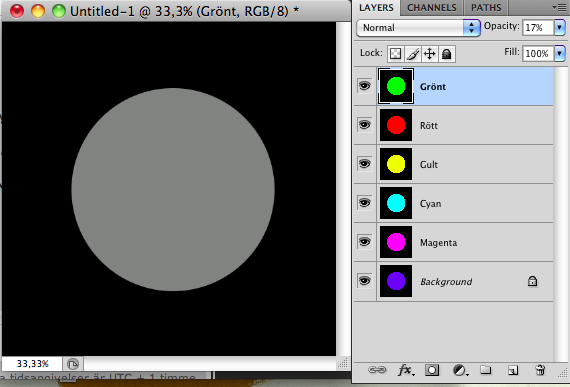Hide the Cyan layer

(x=365, y=202)
